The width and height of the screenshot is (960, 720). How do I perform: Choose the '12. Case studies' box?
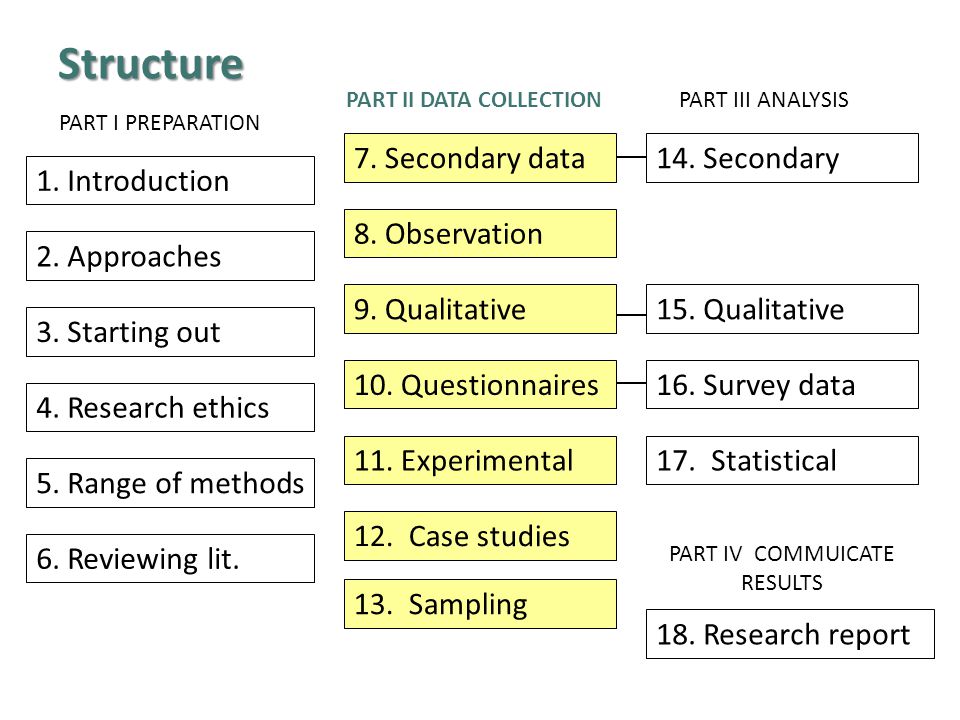480,536
